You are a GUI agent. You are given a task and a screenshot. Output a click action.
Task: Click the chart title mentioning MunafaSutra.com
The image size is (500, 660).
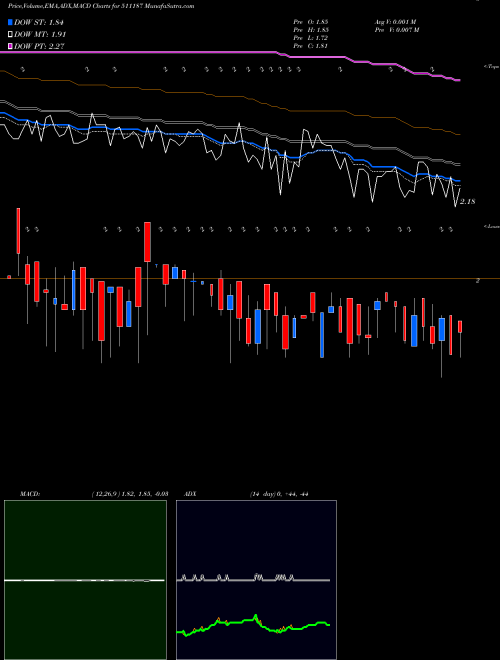(x=101, y=6)
